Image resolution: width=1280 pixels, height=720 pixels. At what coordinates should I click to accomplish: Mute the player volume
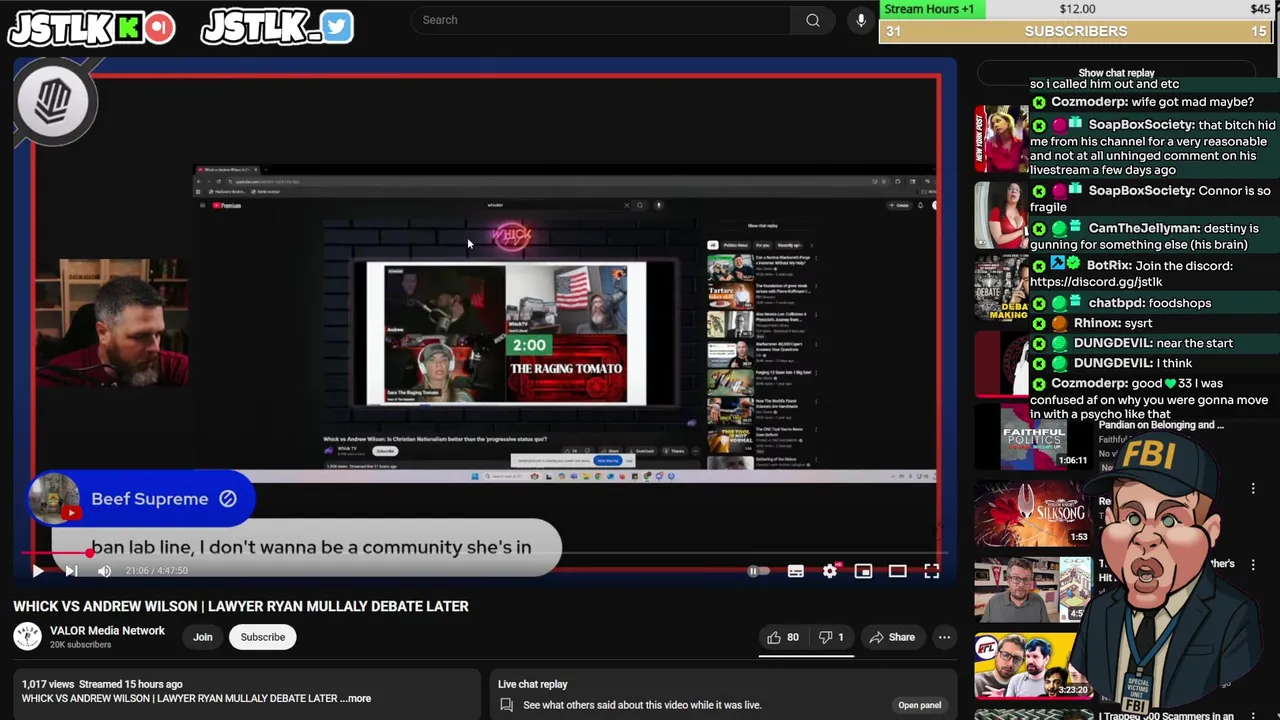pos(104,571)
